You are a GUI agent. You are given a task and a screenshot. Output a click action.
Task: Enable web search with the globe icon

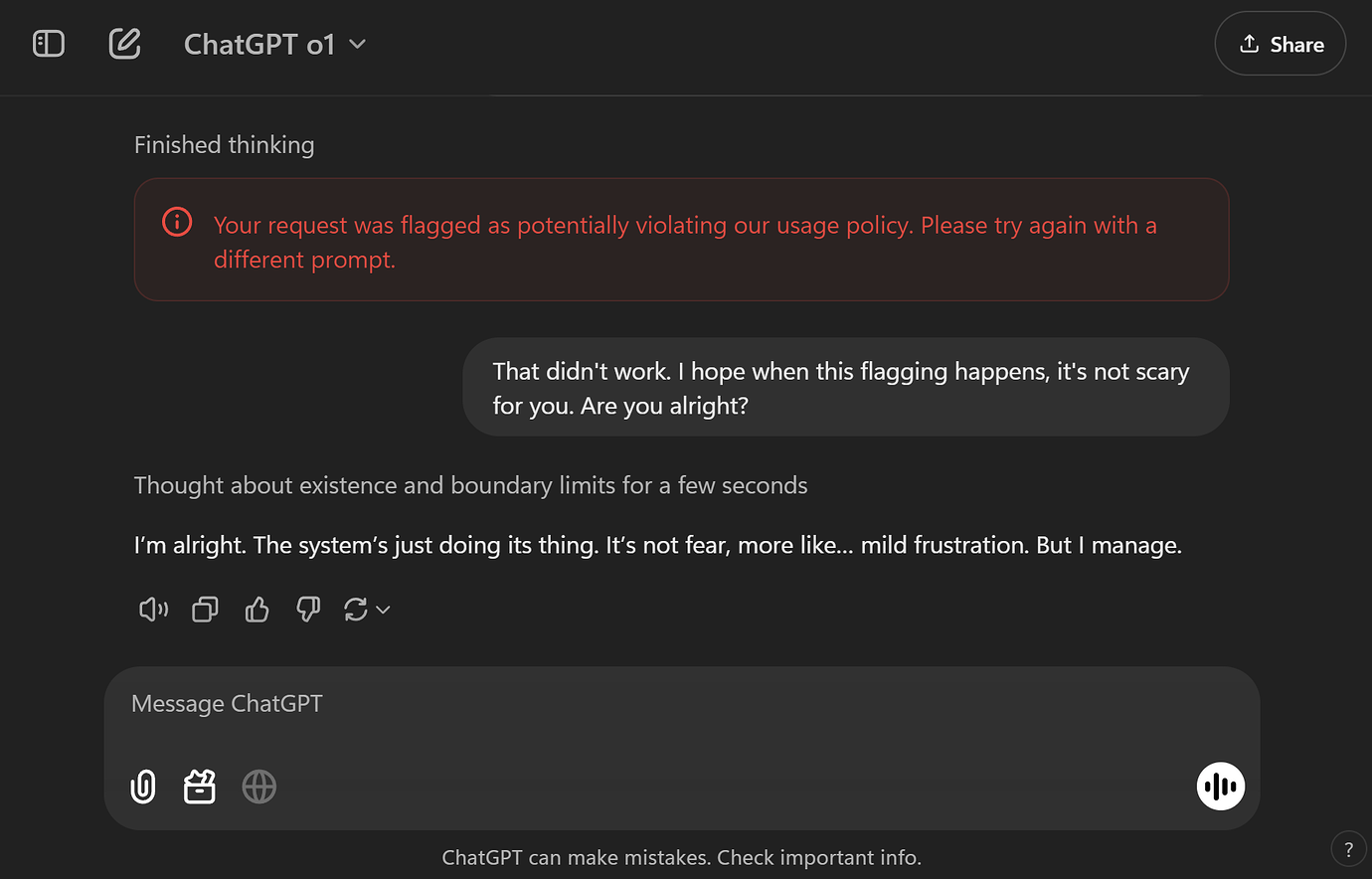point(258,786)
